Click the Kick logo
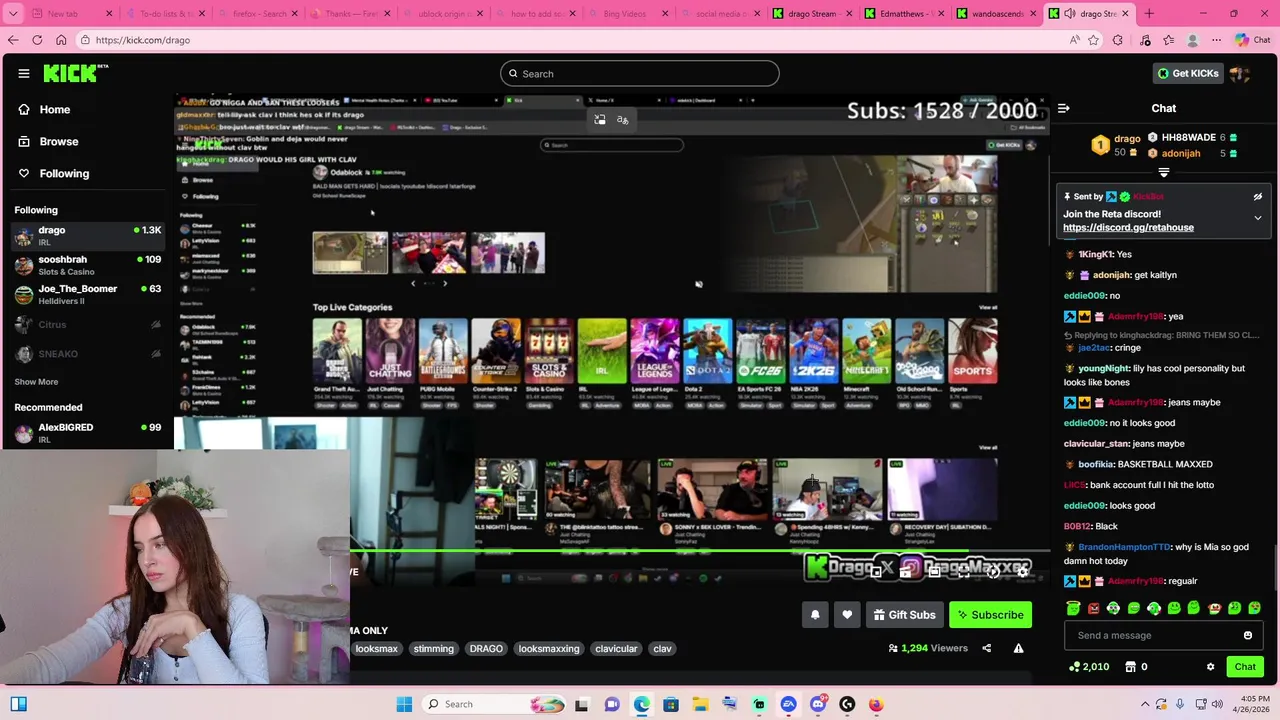The image size is (1280, 720). [75, 73]
